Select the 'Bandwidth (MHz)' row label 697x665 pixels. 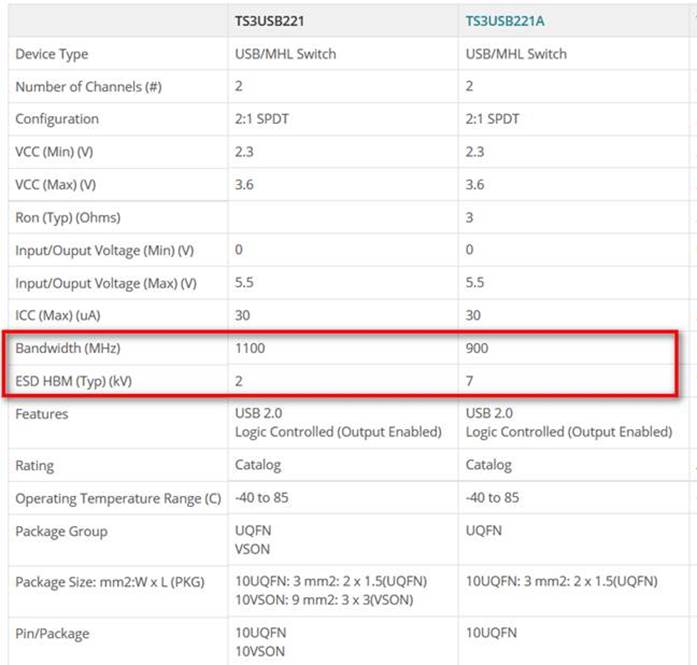point(68,348)
